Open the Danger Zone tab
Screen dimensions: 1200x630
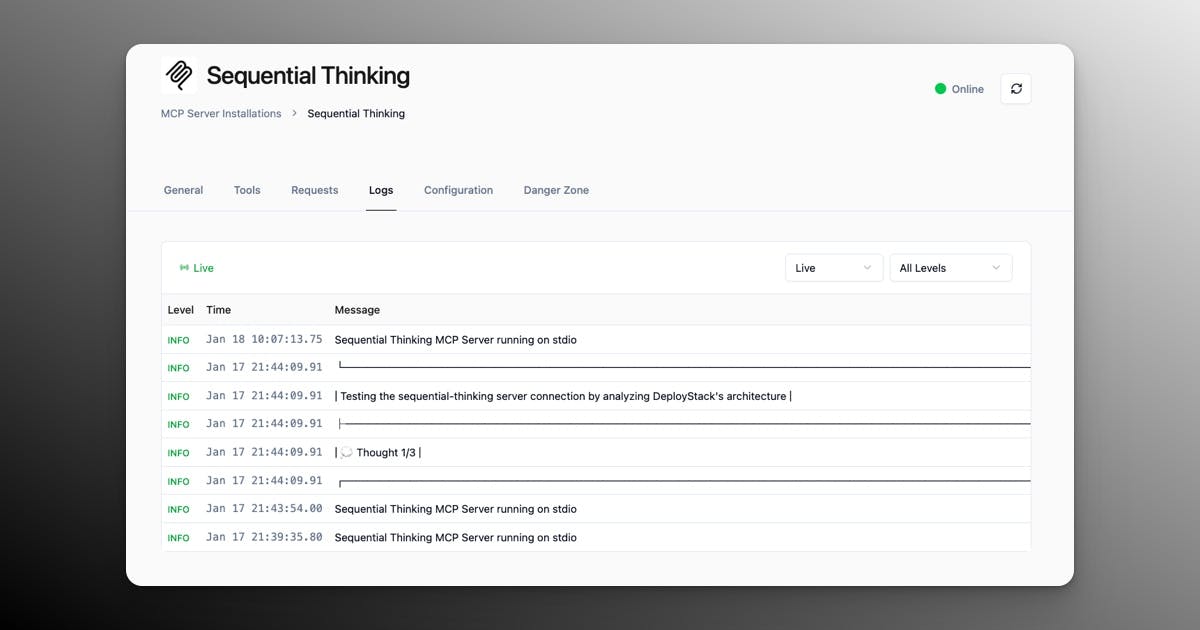click(x=556, y=190)
